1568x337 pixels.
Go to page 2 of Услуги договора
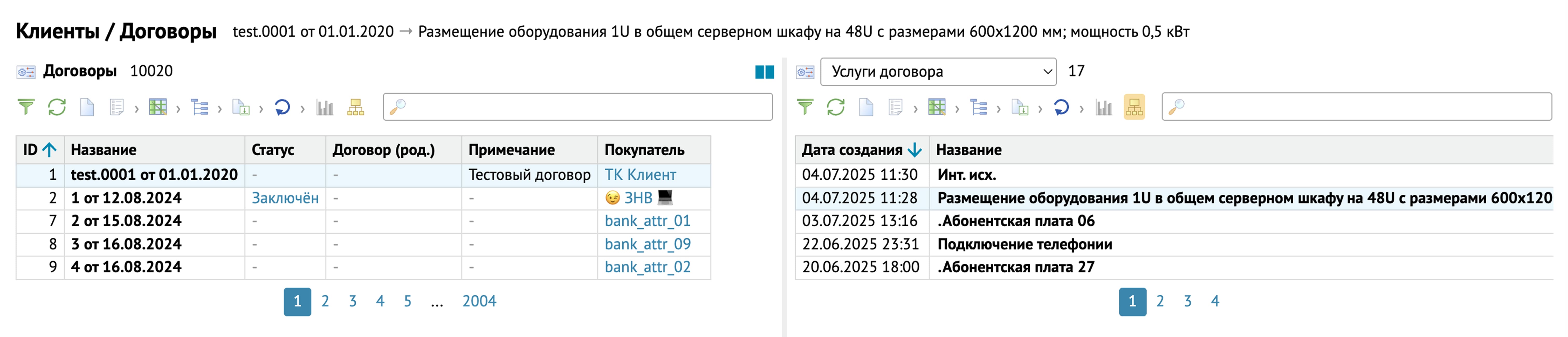[x=1160, y=301]
